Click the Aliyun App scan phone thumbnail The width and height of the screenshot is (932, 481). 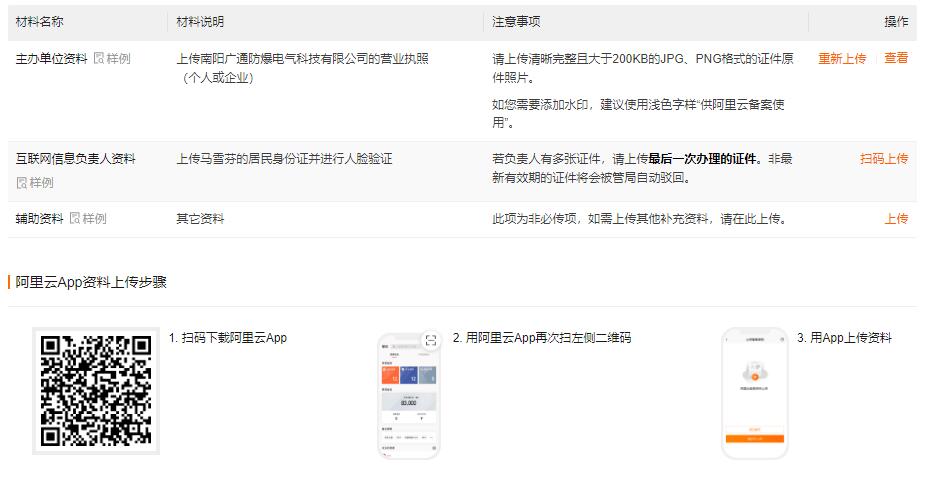408,397
